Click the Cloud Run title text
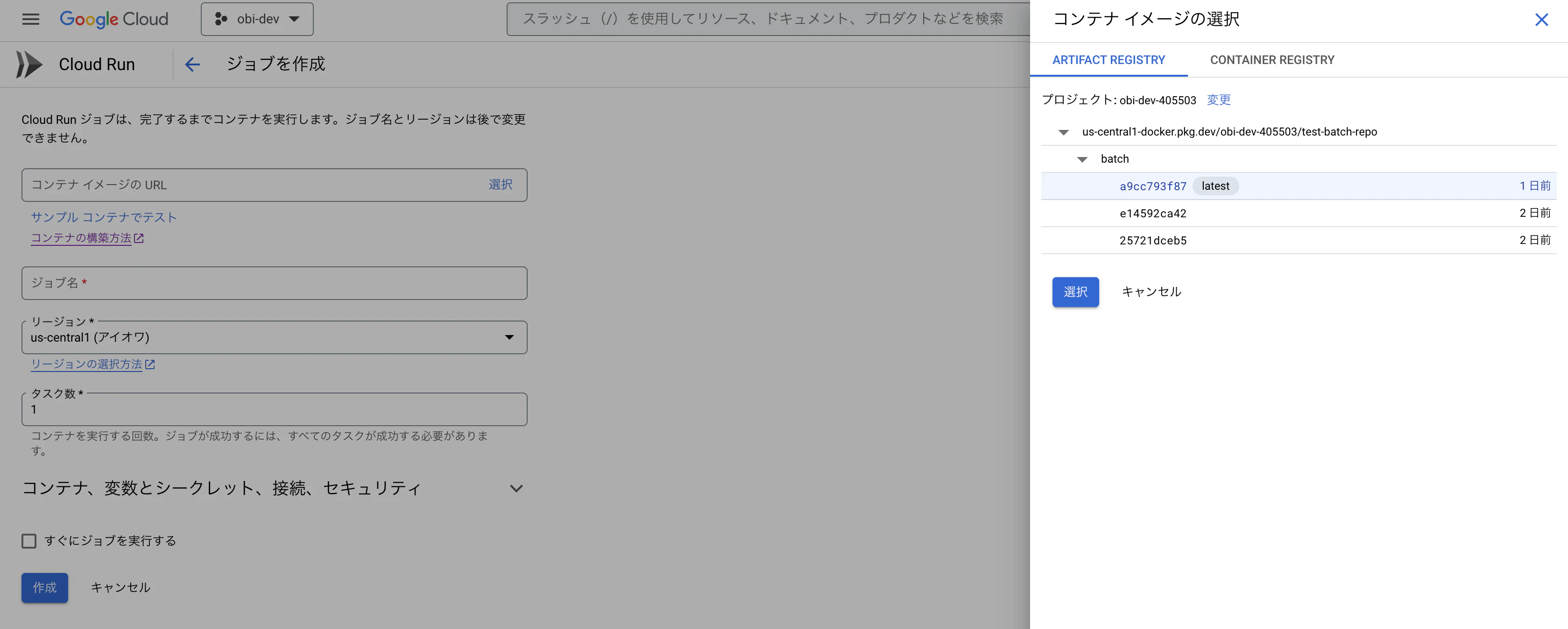Screen dimensions: 1568x629 pyautogui.click(x=97, y=64)
